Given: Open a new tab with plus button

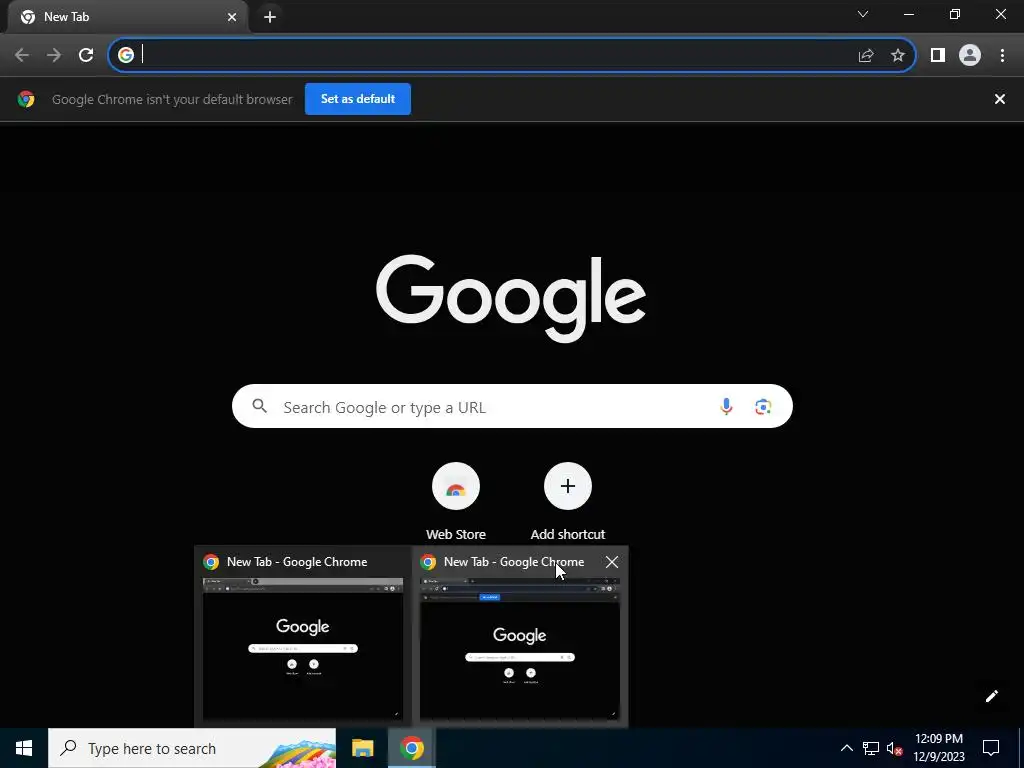Looking at the screenshot, I should [270, 17].
